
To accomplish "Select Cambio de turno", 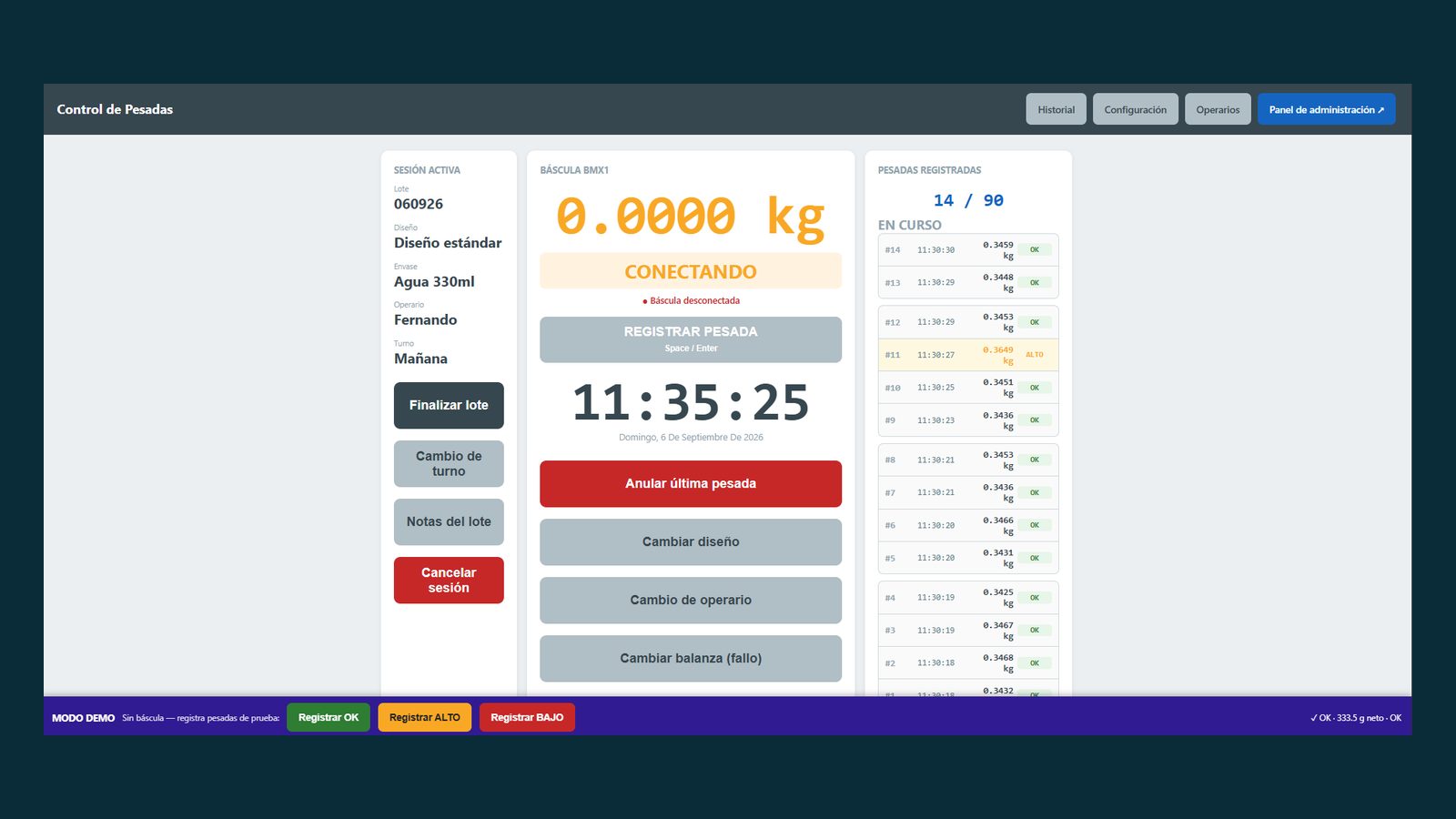I will pyautogui.click(x=449, y=463).
